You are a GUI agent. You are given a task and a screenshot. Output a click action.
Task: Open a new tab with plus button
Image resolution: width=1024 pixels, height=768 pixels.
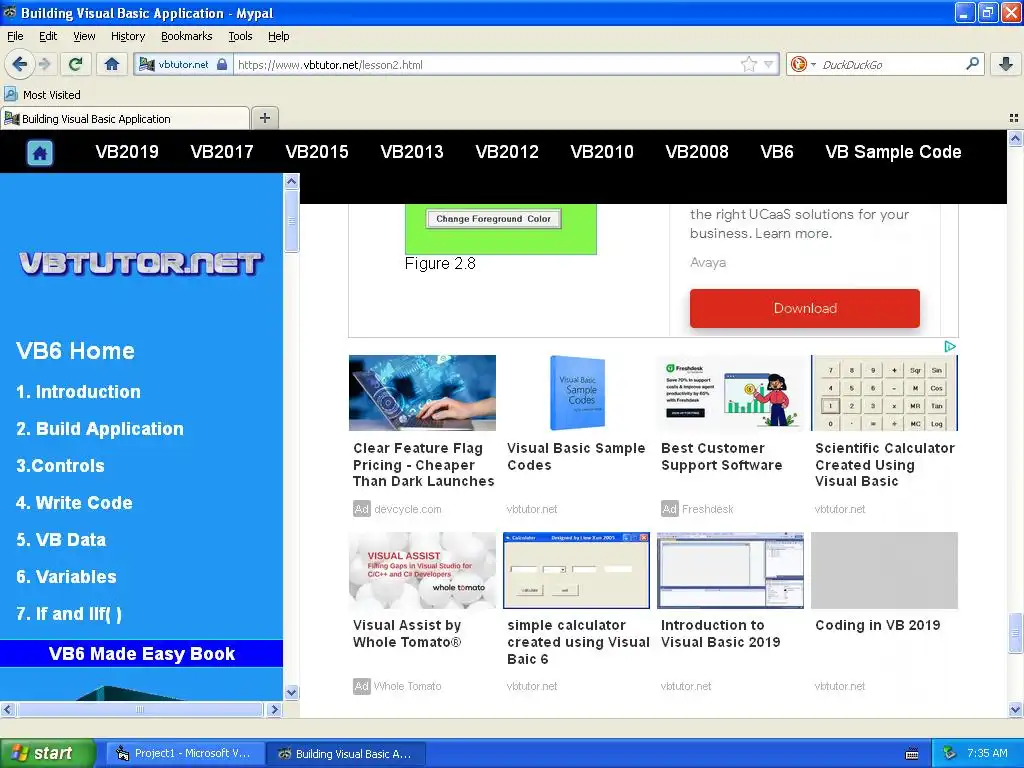tap(264, 118)
